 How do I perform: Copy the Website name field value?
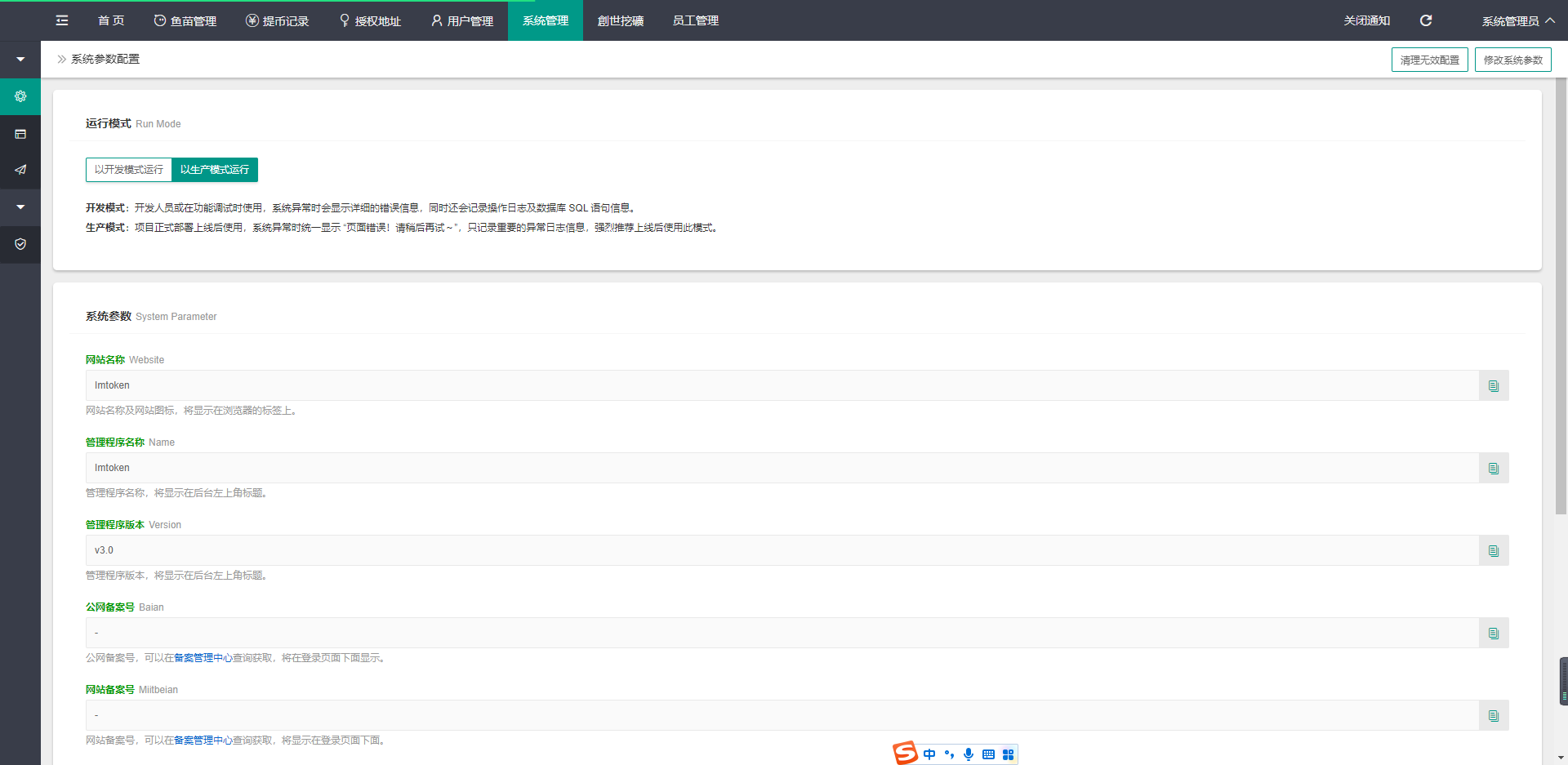tap(1494, 386)
